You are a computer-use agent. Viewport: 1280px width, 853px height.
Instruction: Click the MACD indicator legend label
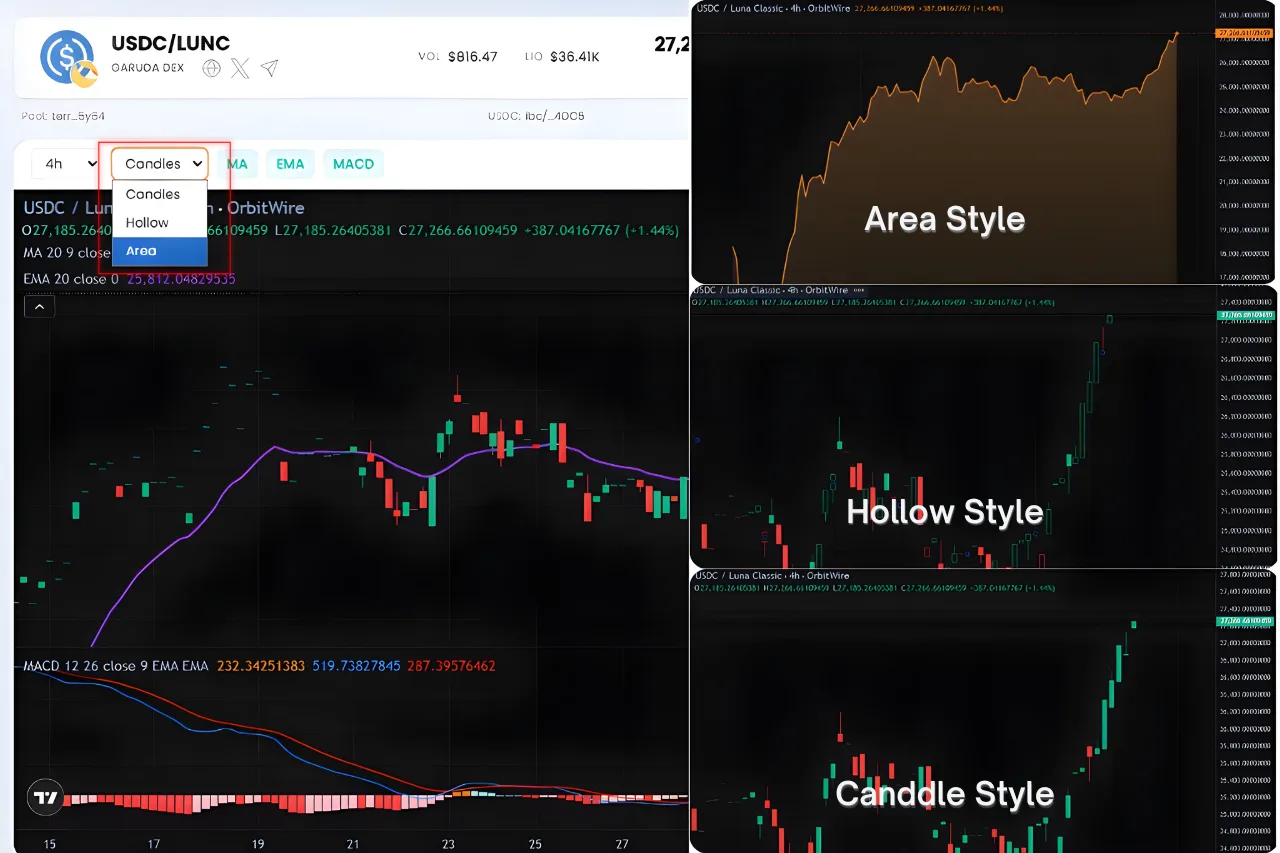click(x=116, y=666)
